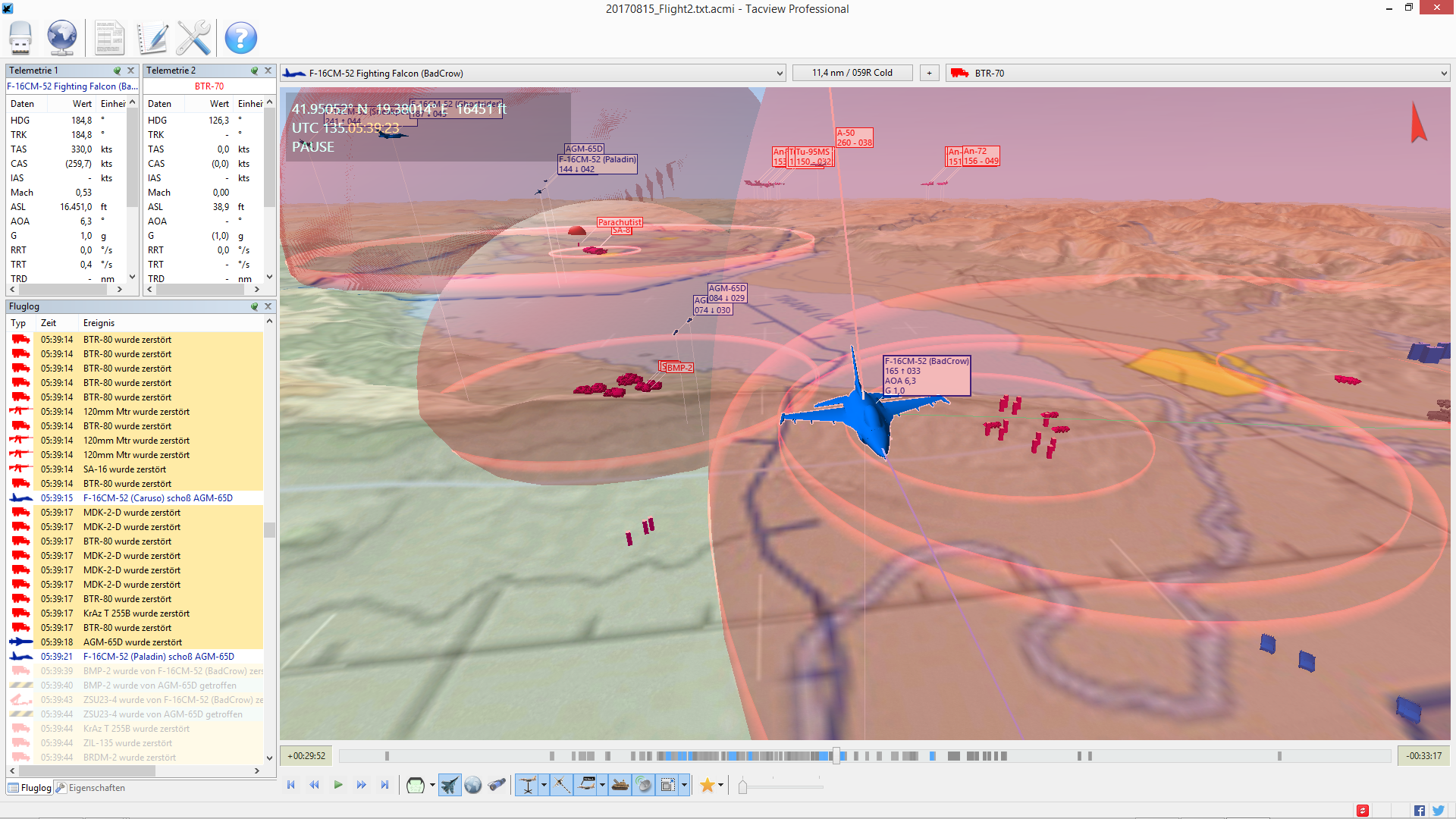This screenshot has height=819, width=1456.
Task: Select the satellite camera view icon
Action: (497, 786)
